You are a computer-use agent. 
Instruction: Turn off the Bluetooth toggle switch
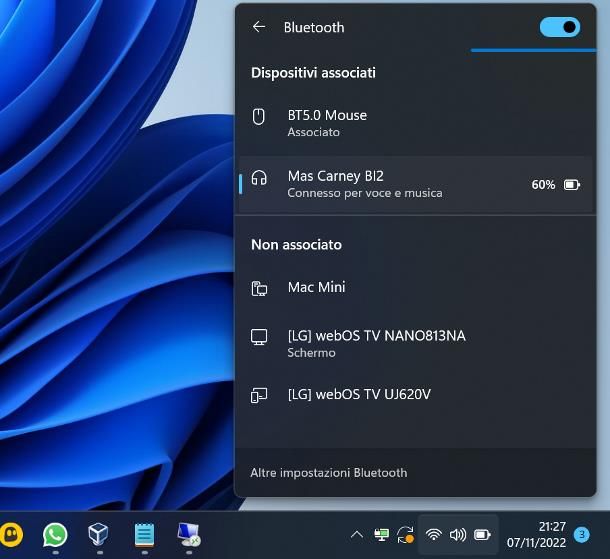[559, 27]
